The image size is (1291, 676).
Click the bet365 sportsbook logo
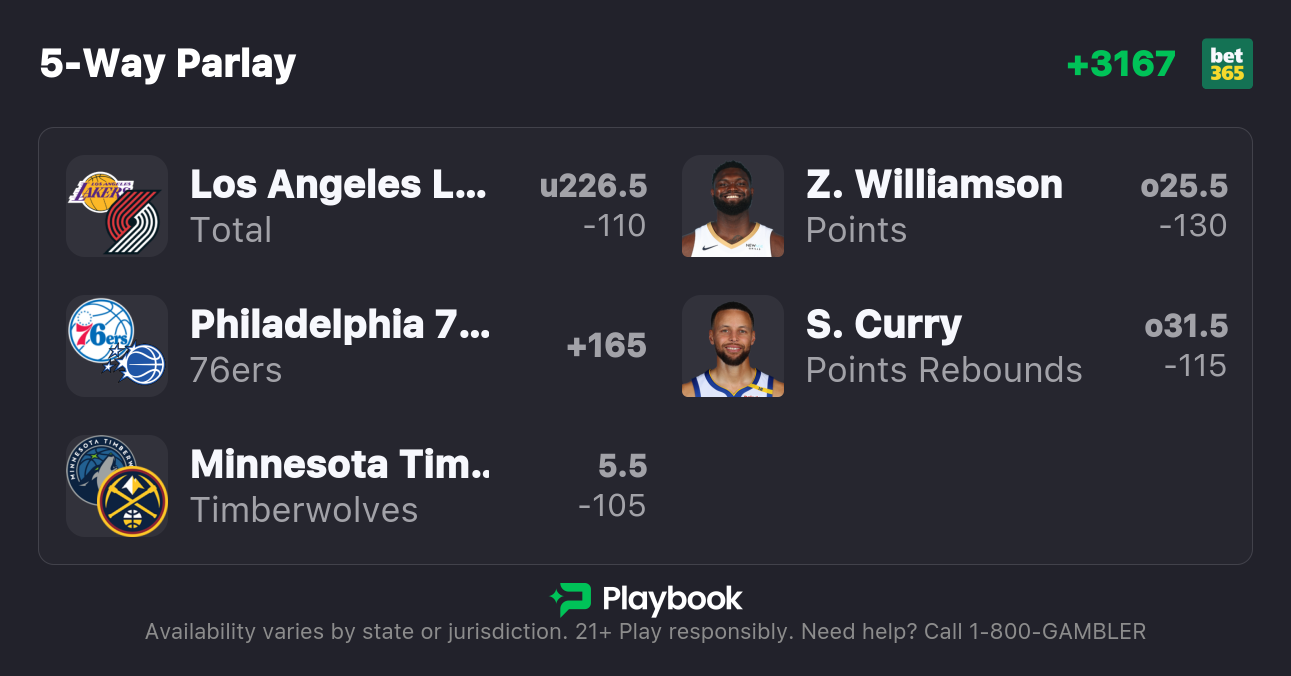pyautogui.click(x=1227, y=64)
